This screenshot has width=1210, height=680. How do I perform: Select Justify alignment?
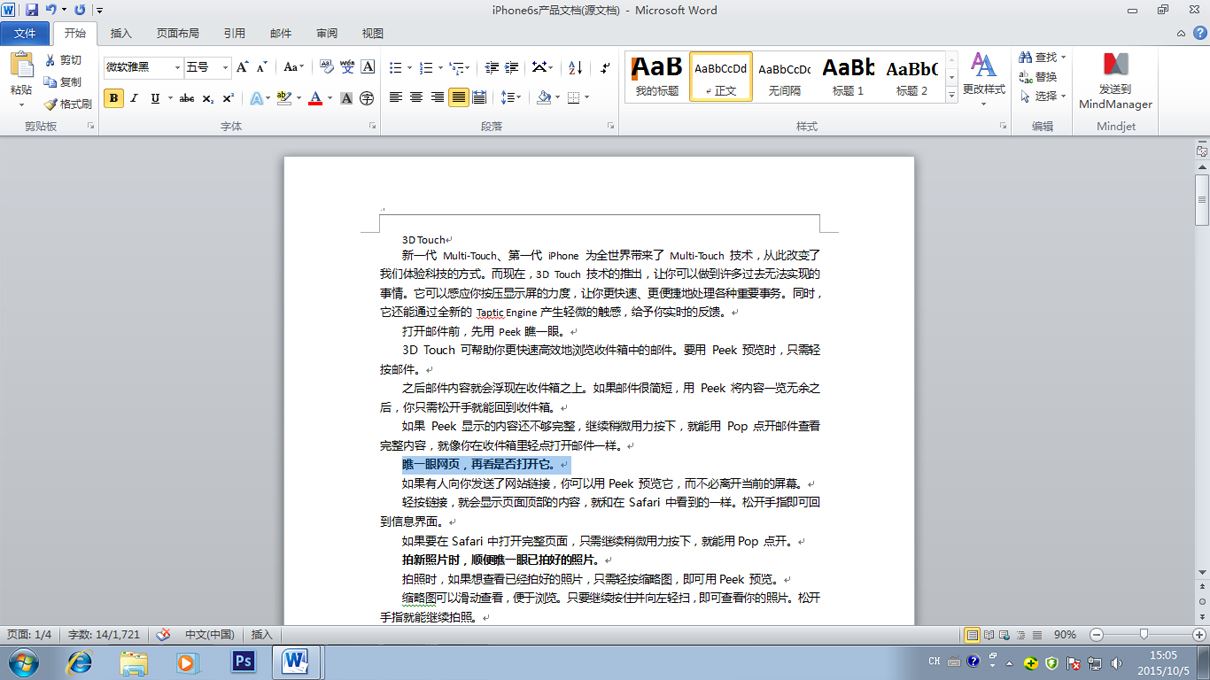pos(458,98)
